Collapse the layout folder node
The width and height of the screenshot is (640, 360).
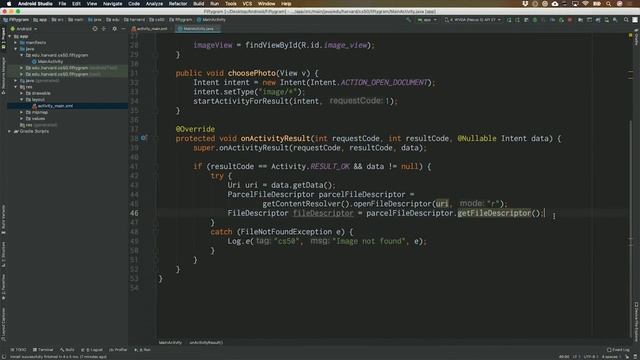tap(22, 100)
